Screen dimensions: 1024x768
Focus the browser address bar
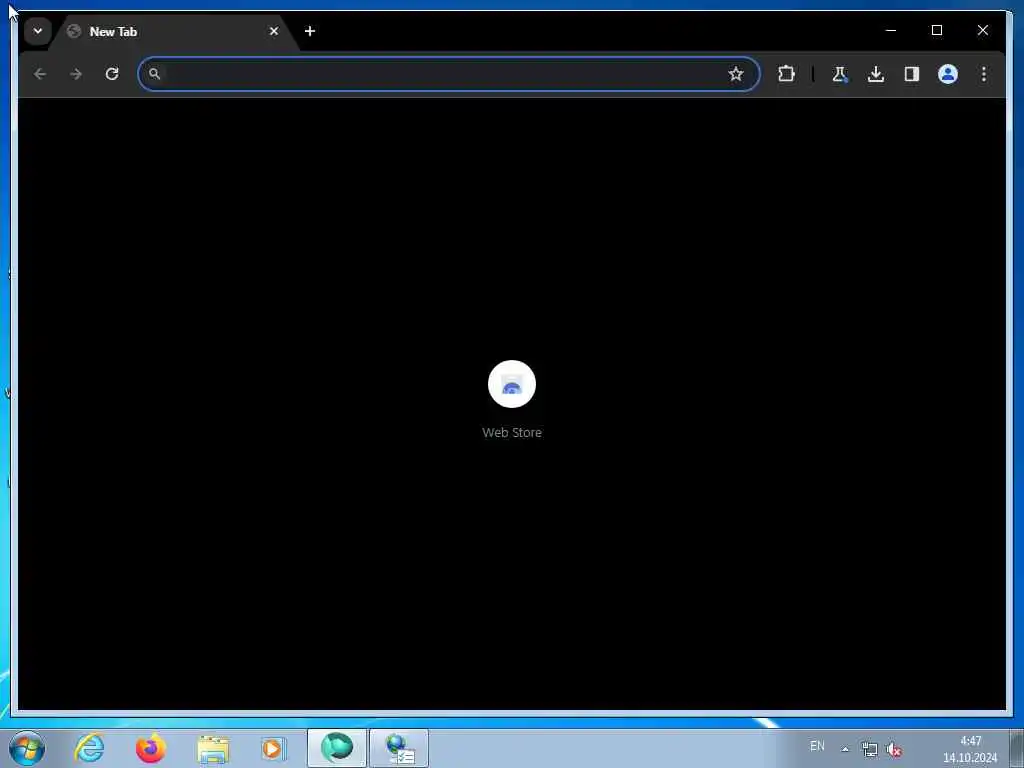pos(449,74)
